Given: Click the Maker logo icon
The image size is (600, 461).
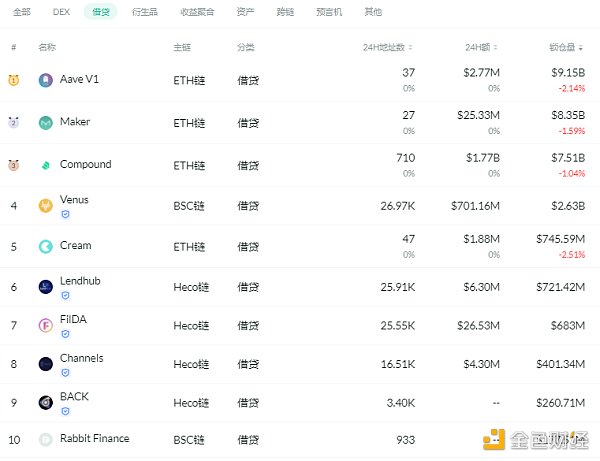Looking at the screenshot, I should 46,123.
